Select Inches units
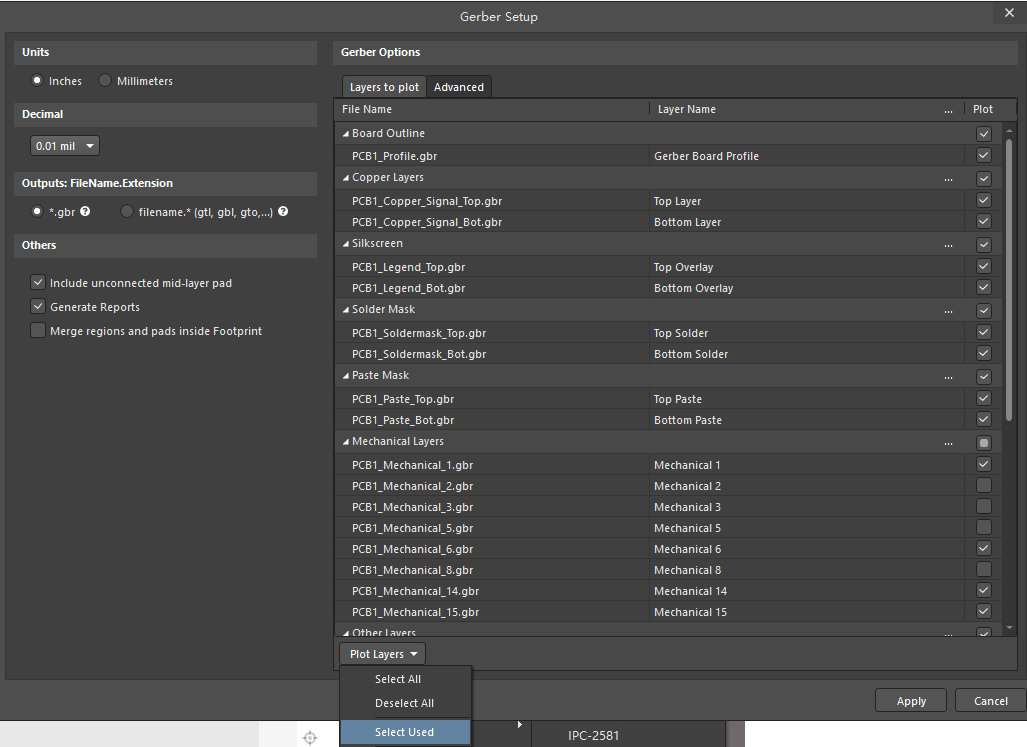The width and height of the screenshot is (1027, 747). (37, 81)
